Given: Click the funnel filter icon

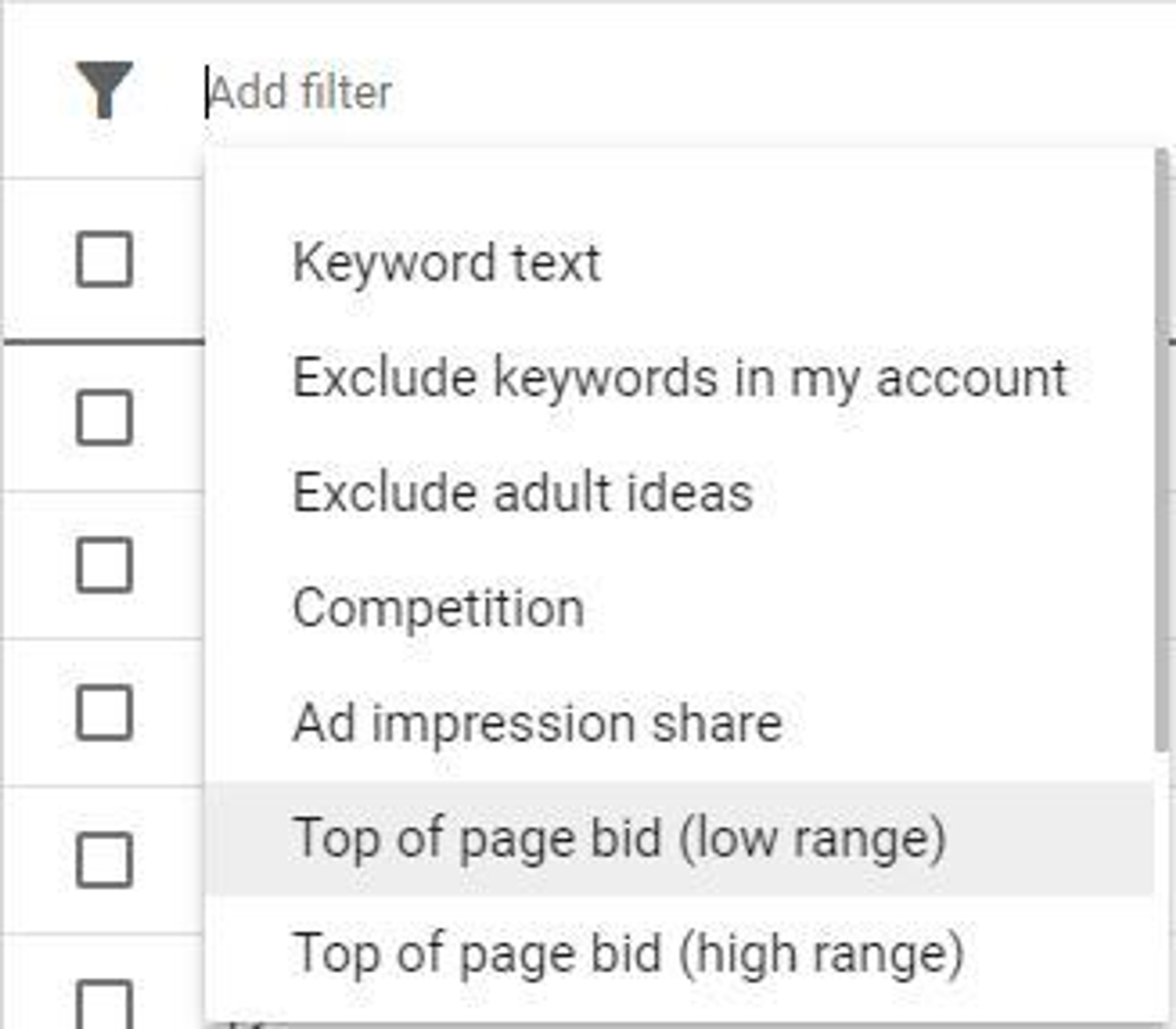Looking at the screenshot, I should 104,90.
